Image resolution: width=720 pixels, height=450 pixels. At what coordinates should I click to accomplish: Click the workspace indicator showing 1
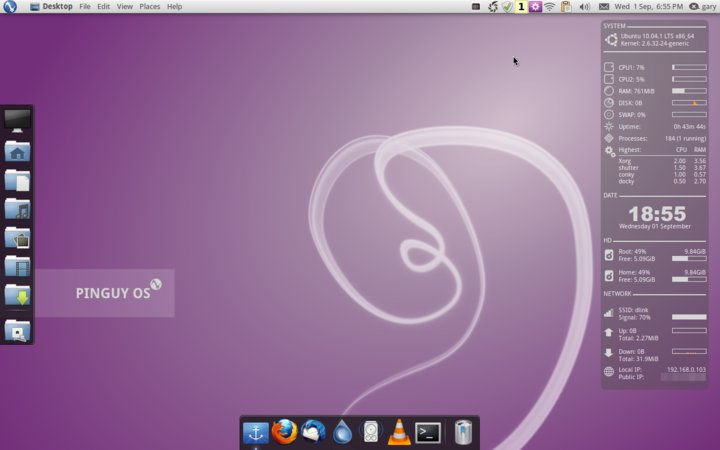tap(521, 6)
